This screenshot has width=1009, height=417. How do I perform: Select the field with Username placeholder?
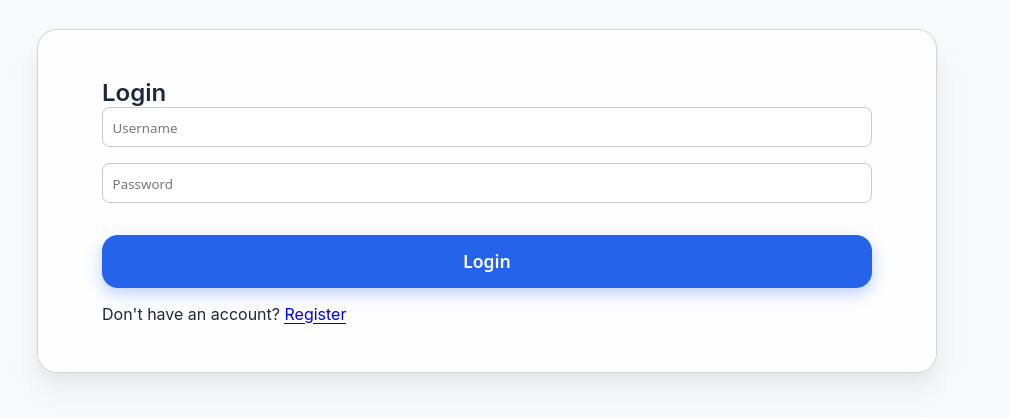click(x=486, y=128)
